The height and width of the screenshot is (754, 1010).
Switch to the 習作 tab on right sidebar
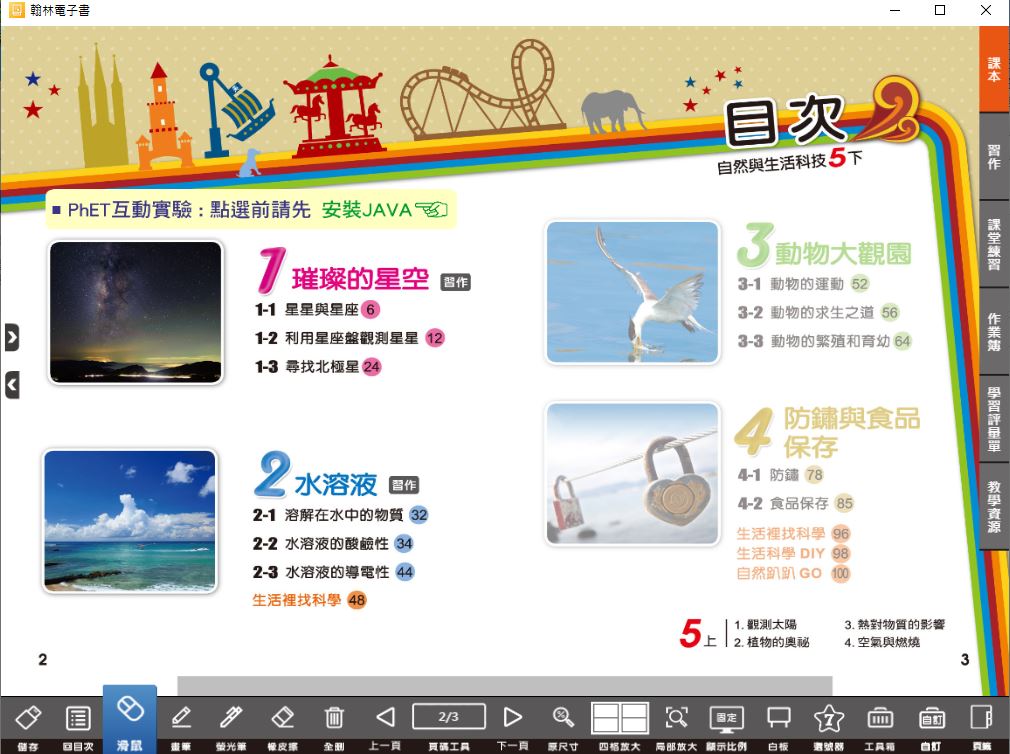(994, 157)
